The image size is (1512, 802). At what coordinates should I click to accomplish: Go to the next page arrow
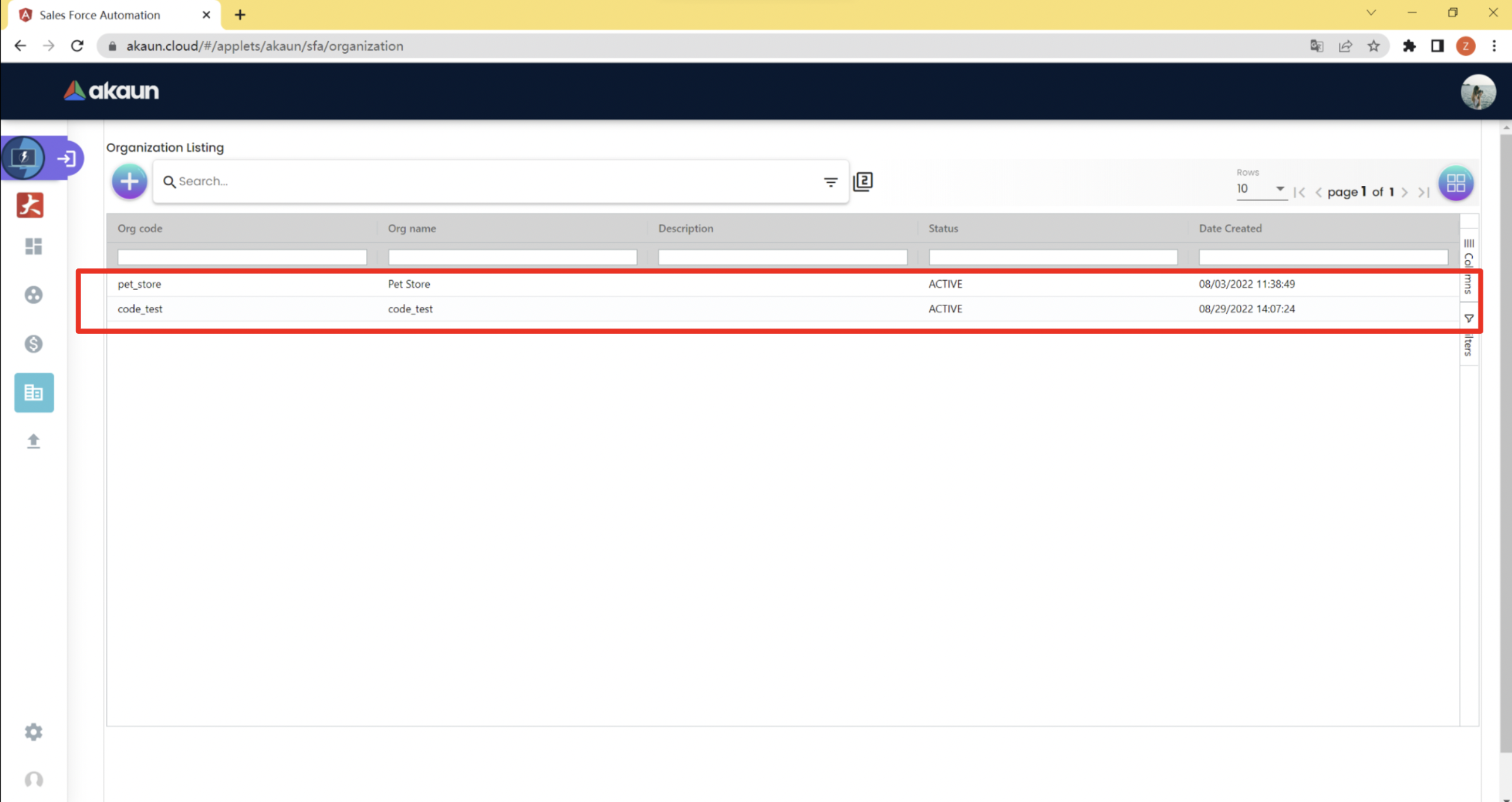click(x=1405, y=192)
